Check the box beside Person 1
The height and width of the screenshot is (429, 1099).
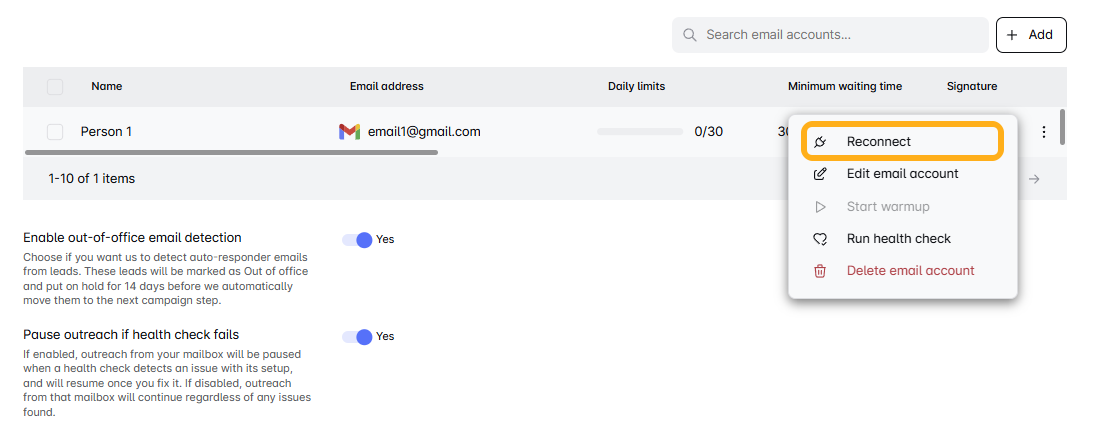[55, 132]
